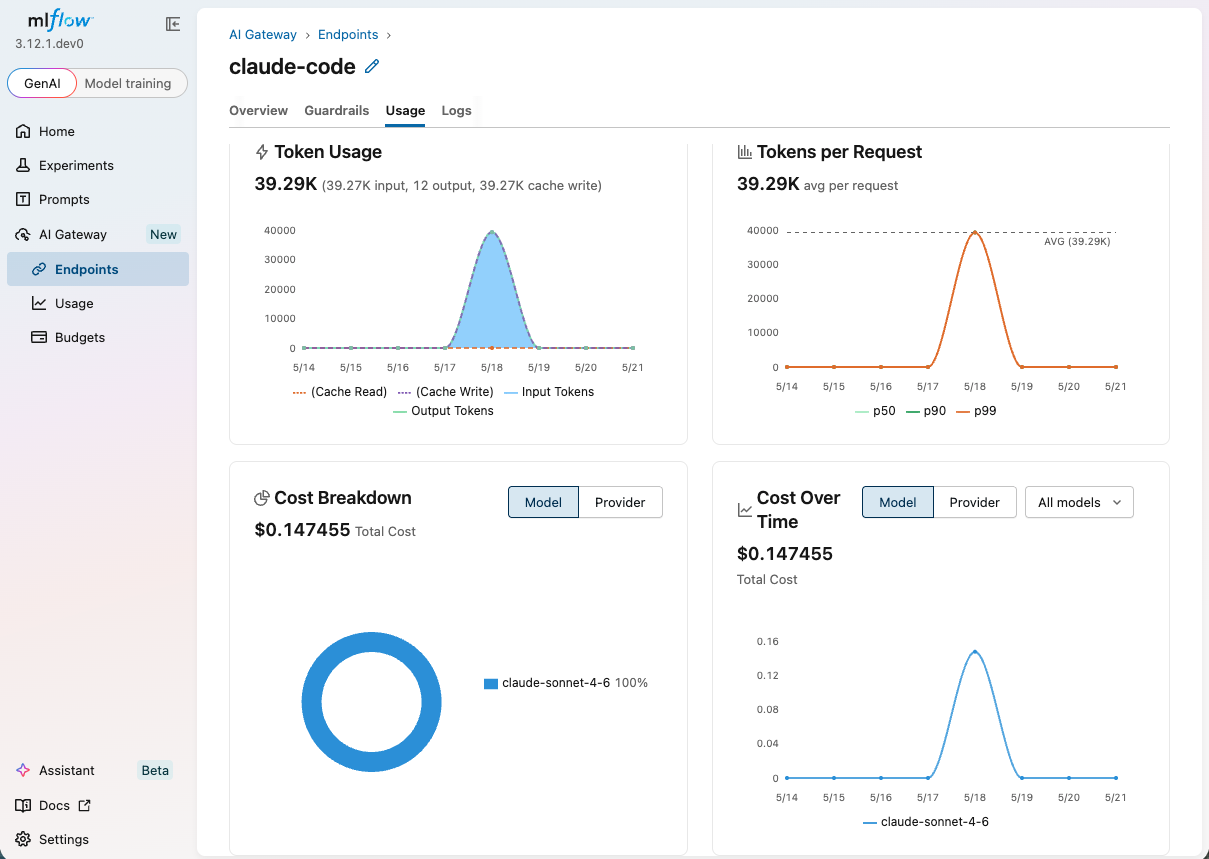Click the Docs book icon
This screenshot has height=859, width=1209.
coord(23,805)
